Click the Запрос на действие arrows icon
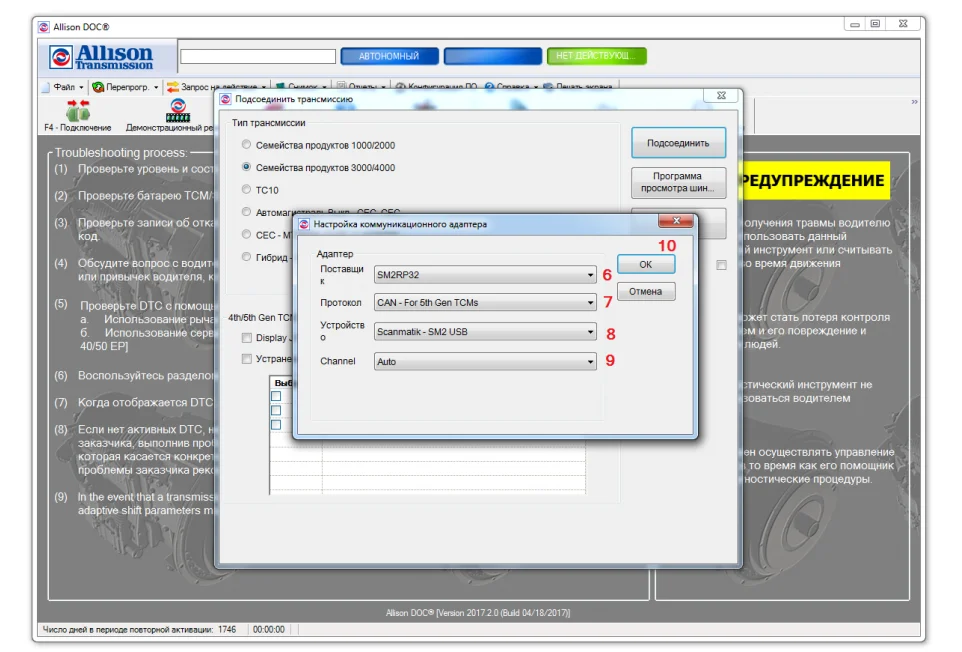Image resolution: width=962 pixels, height=652 pixels. click(172, 87)
